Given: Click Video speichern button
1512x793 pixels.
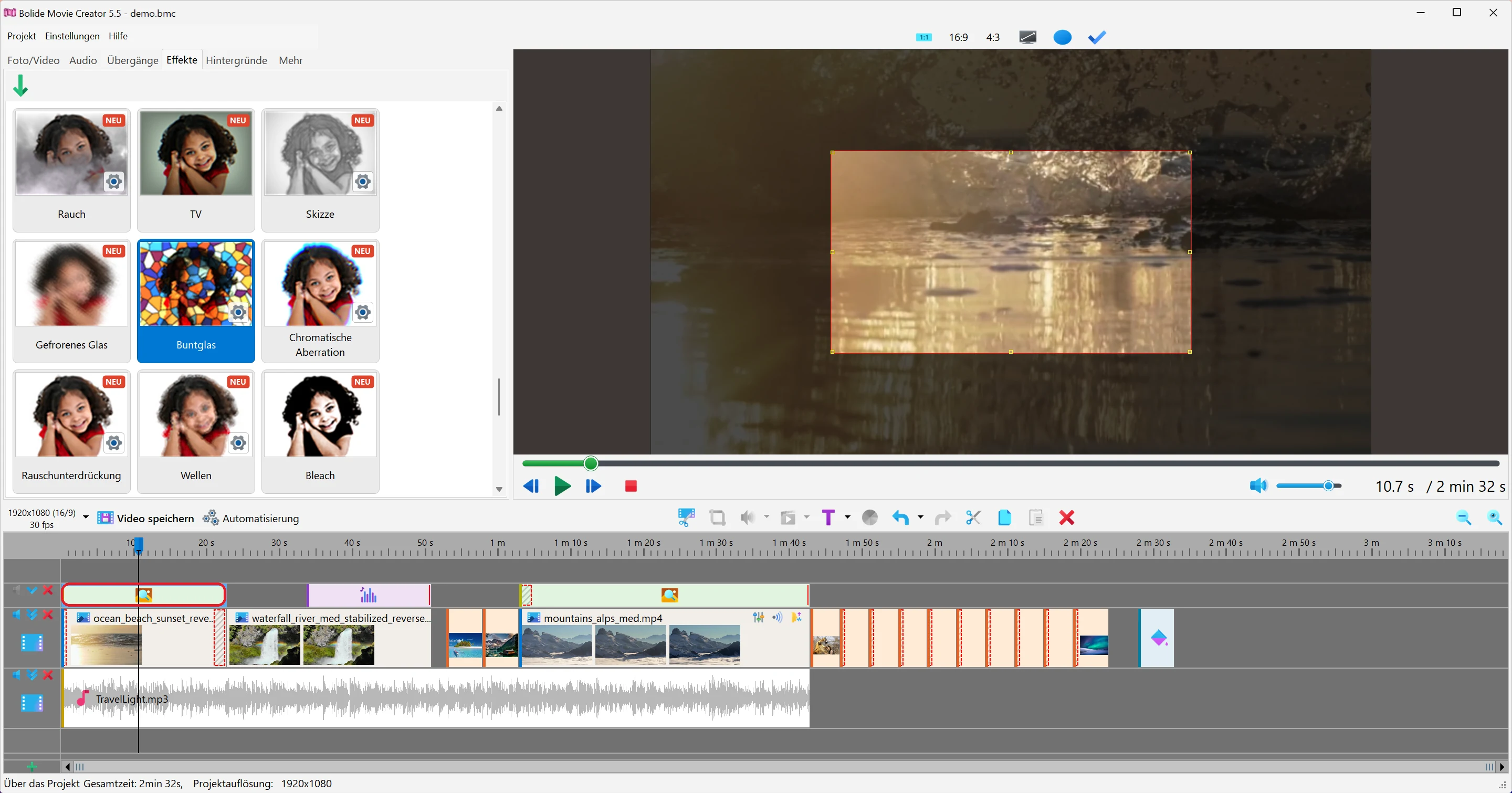Looking at the screenshot, I should [145, 519].
